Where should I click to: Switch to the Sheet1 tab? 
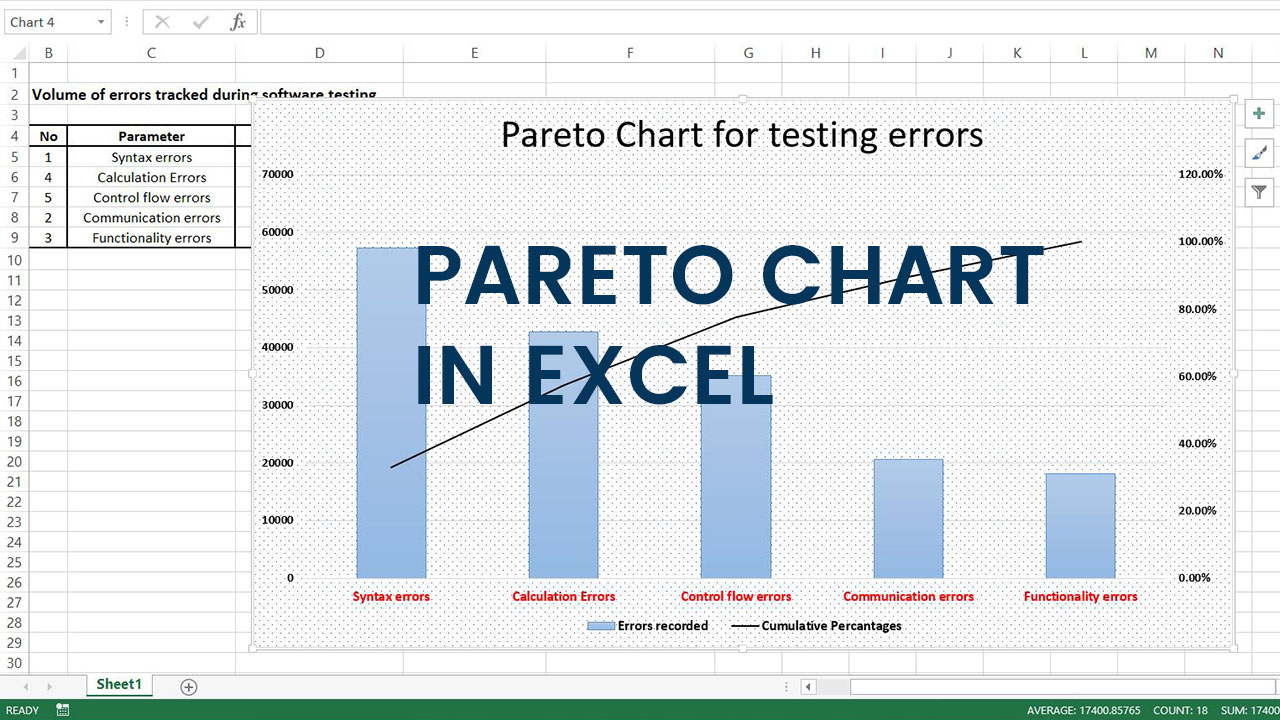[119, 685]
